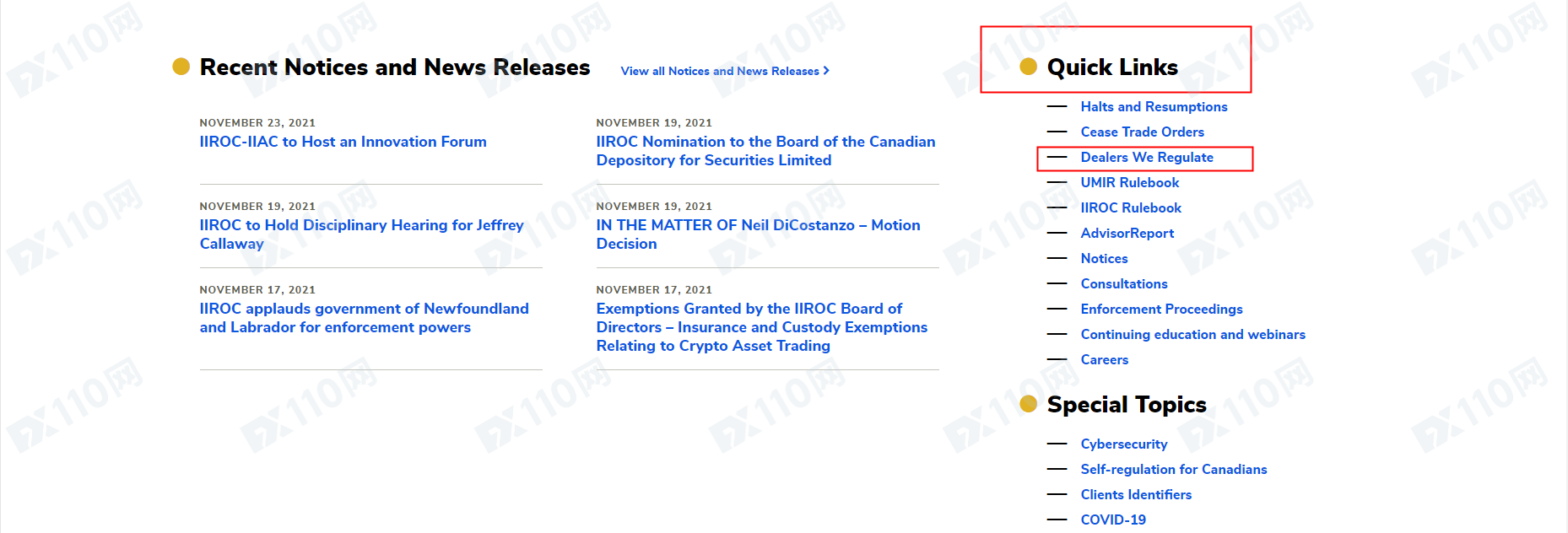
Task: View Enforcement Proceedings
Action: [x=1161, y=309]
